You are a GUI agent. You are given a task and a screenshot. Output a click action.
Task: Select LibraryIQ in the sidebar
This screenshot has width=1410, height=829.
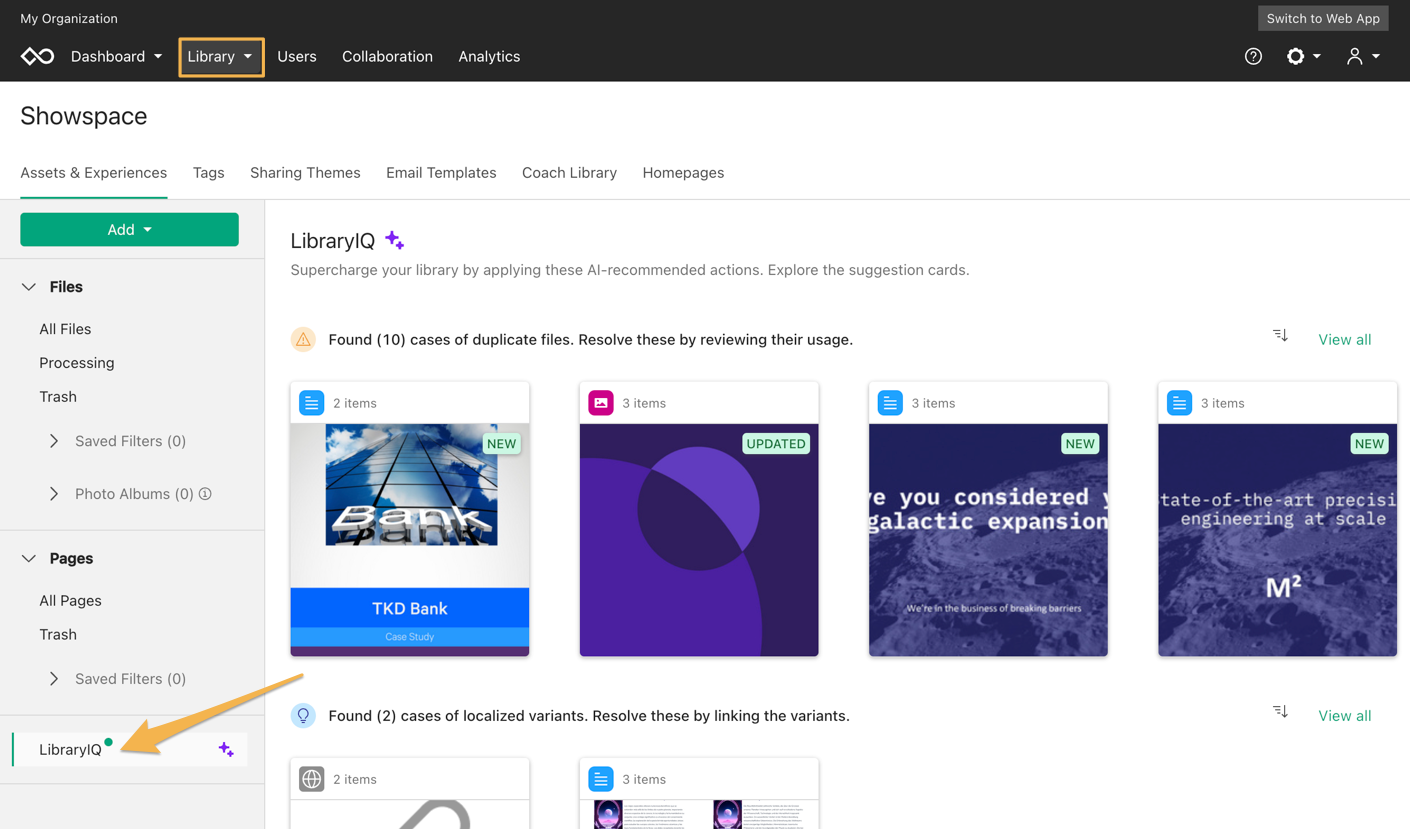[x=129, y=749]
